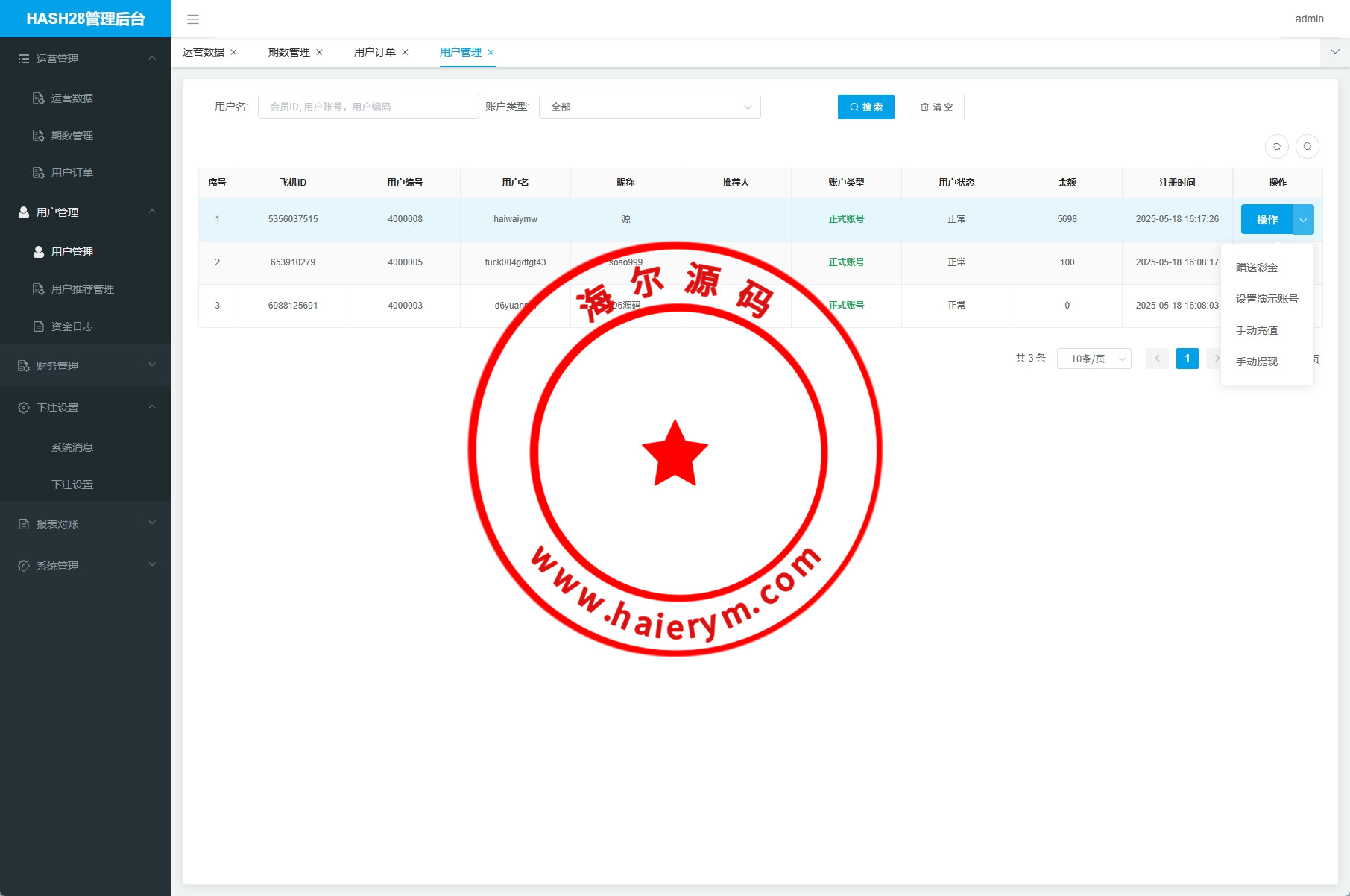Go to 期数管理 in the sidebar
The image size is (1350, 896).
pyautogui.click(x=72, y=136)
